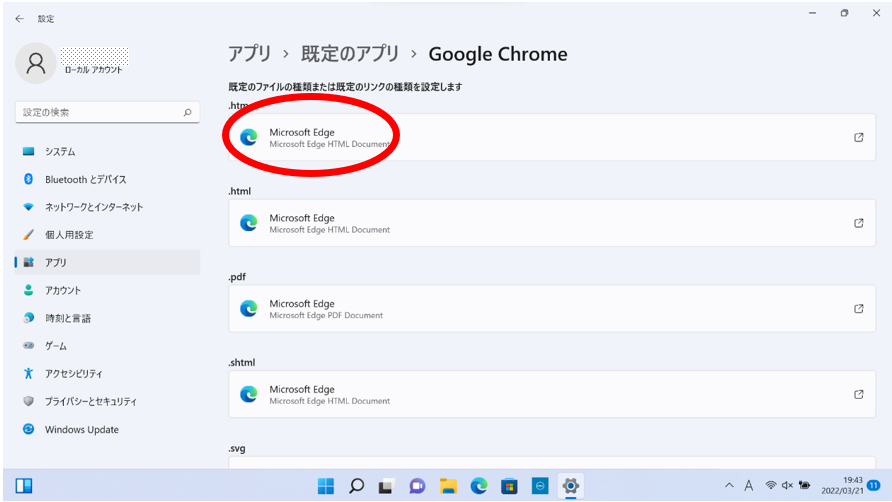Open プライバシーとセキュリティ settings
This screenshot has width=892, height=502.
tap(107, 401)
